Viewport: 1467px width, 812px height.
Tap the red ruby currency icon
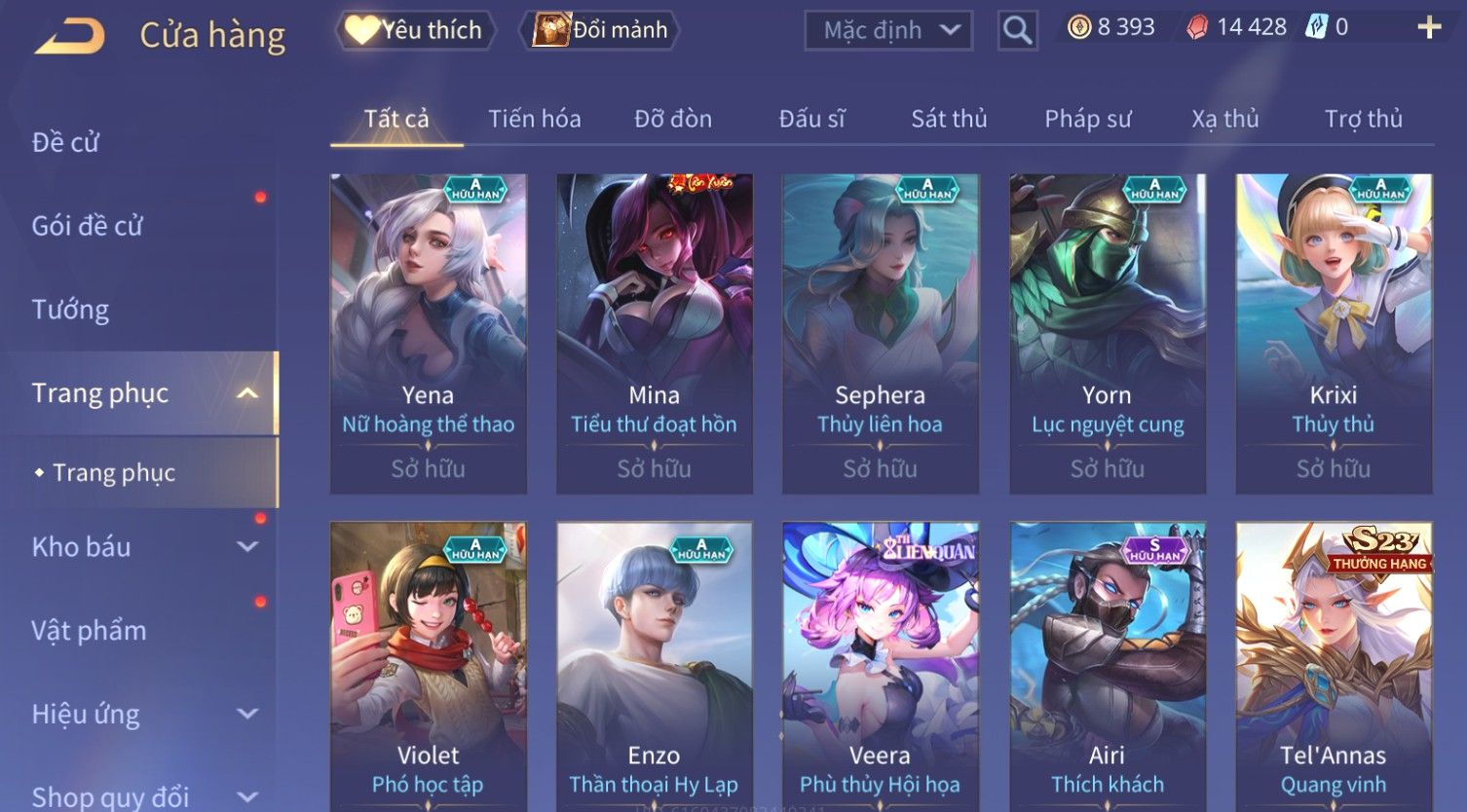[1196, 27]
